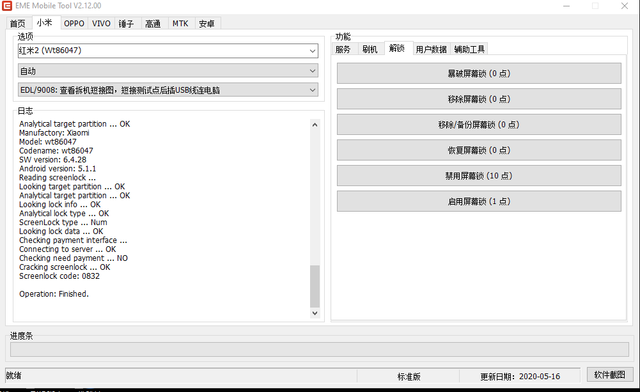Image resolution: width=640 pixels, height=392 pixels.
Task: Click the 软件截图 button
Action: 610,374
